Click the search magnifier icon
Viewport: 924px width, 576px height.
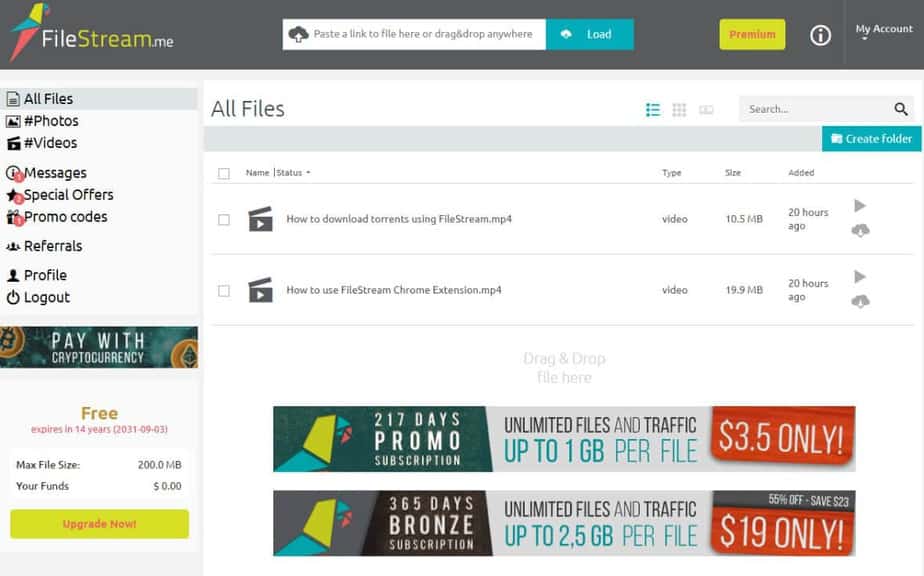(900, 109)
